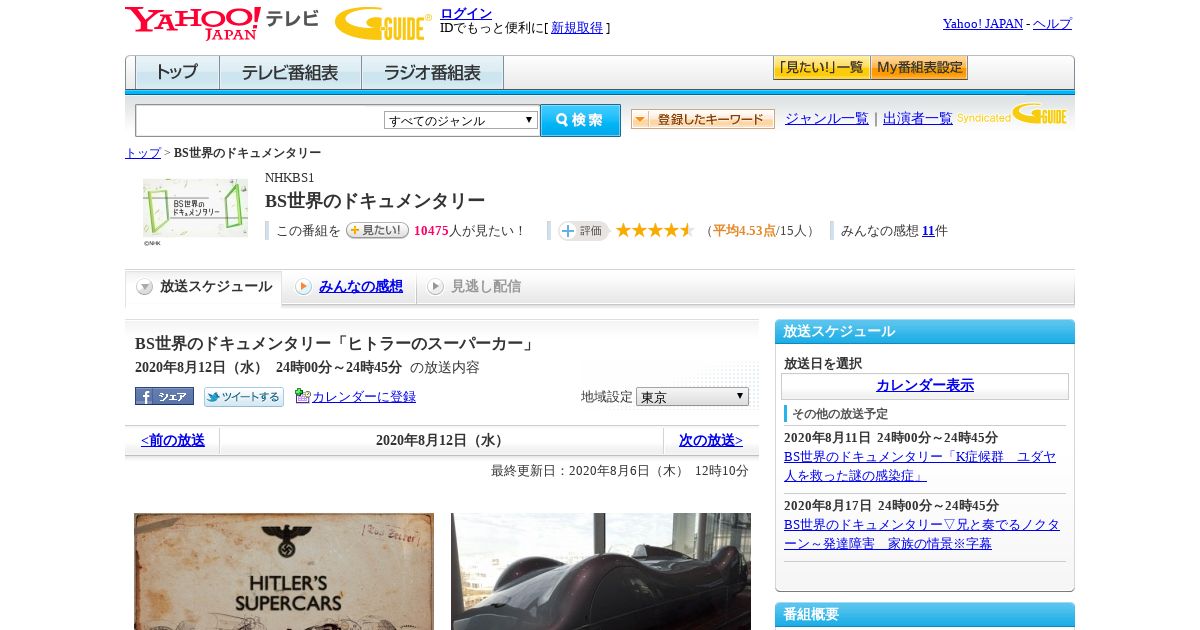The width and height of the screenshot is (1200, 630).
Task: Click the 11件 reviews count link
Action: [x=928, y=231]
